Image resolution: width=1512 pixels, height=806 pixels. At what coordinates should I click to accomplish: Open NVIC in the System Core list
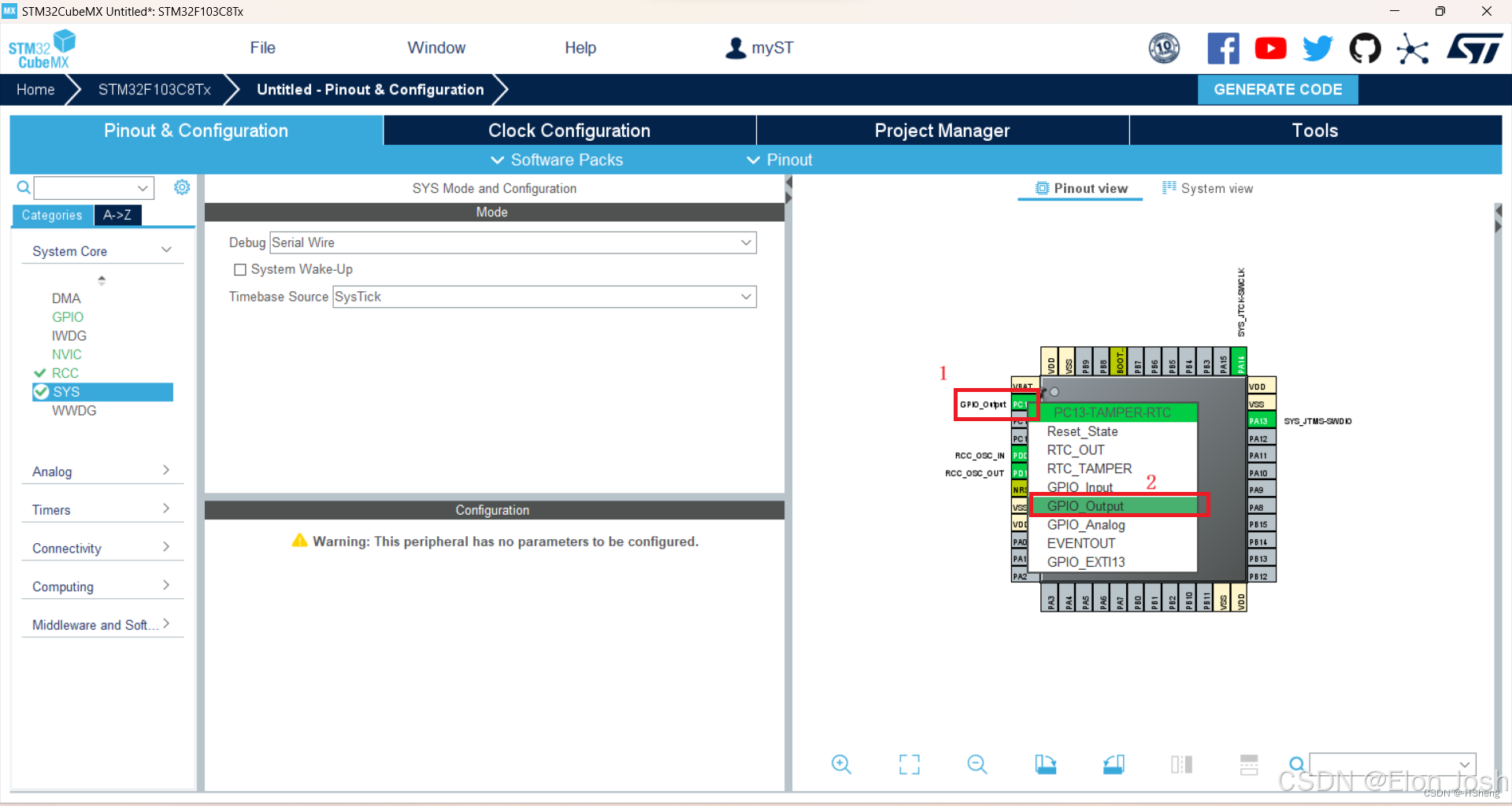point(67,354)
